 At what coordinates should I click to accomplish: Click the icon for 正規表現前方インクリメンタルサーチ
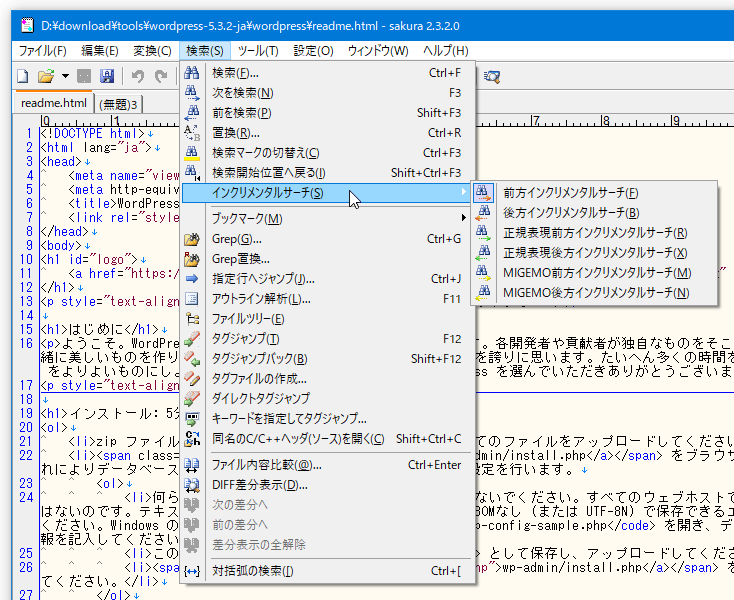483,233
